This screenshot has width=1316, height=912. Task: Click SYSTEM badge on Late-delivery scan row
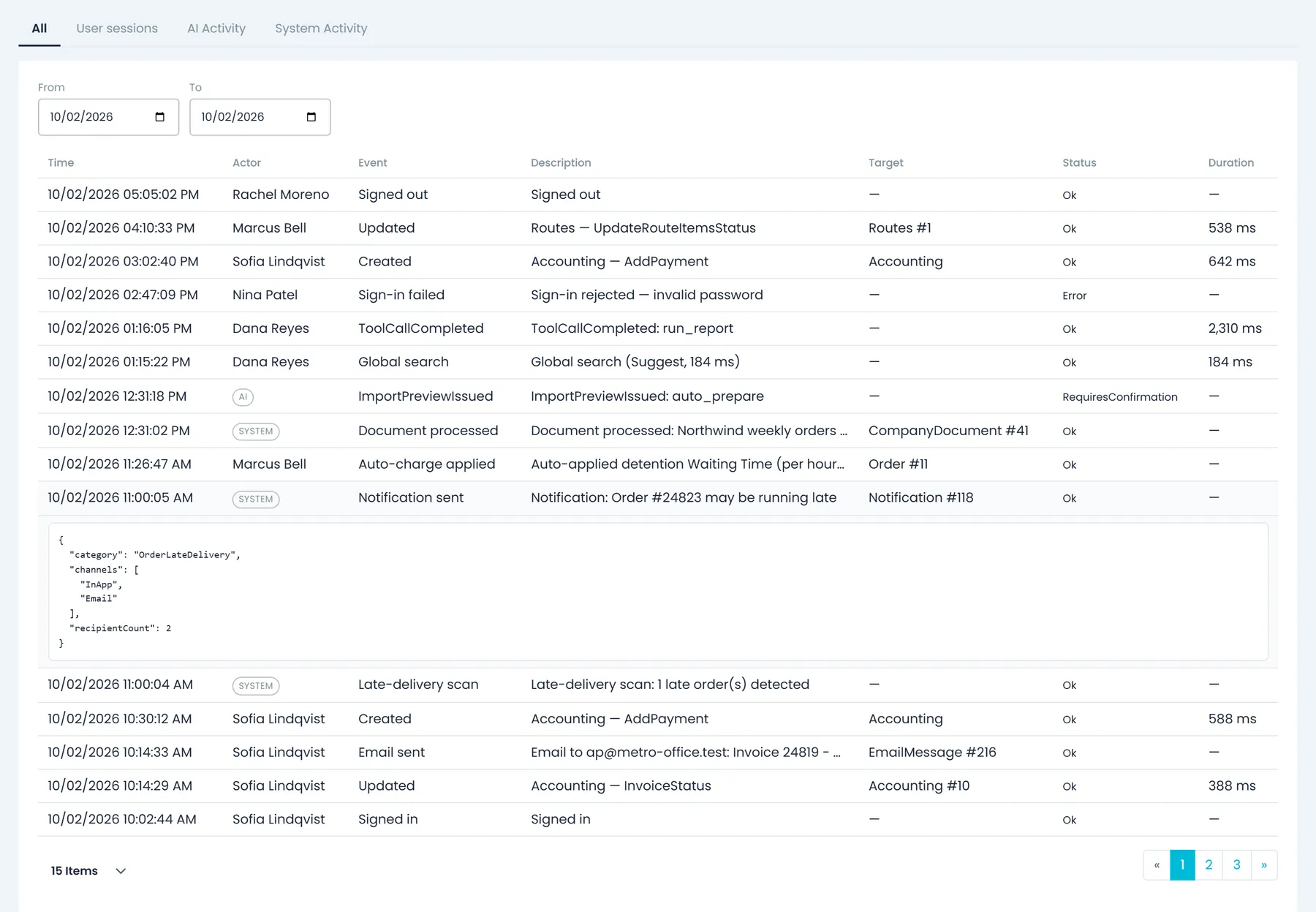(x=256, y=686)
